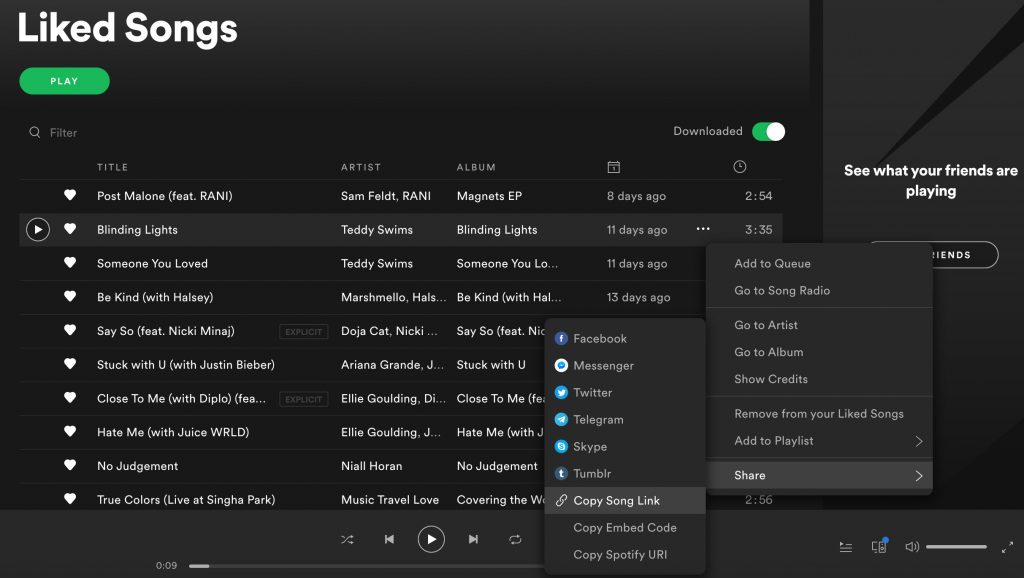Share the song via Facebook
Viewport: 1024px width, 578px height.
tap(625, 338)
